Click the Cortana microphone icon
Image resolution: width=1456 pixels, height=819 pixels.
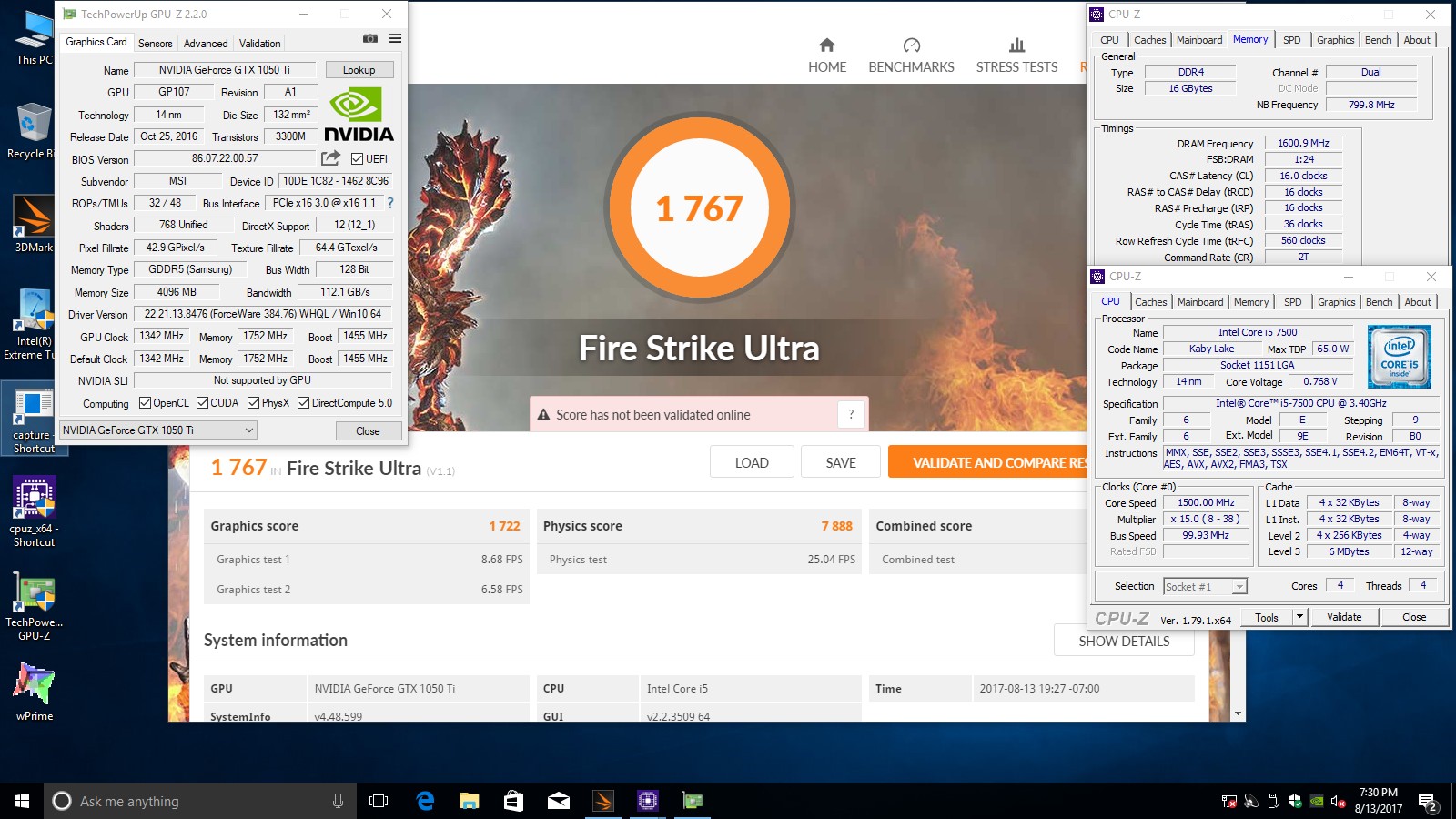tap(338, 801)
